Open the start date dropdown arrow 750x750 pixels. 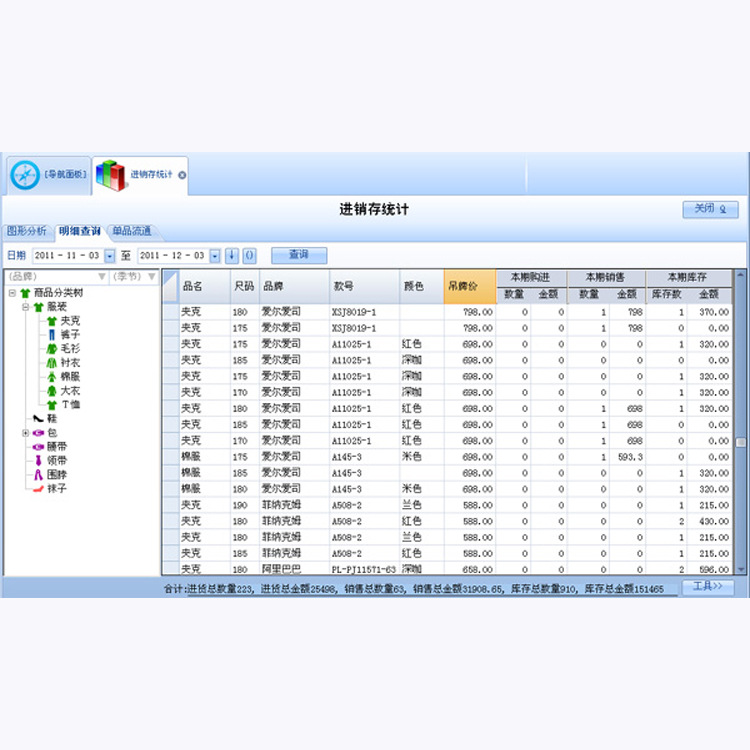click(x=110, y=256)
